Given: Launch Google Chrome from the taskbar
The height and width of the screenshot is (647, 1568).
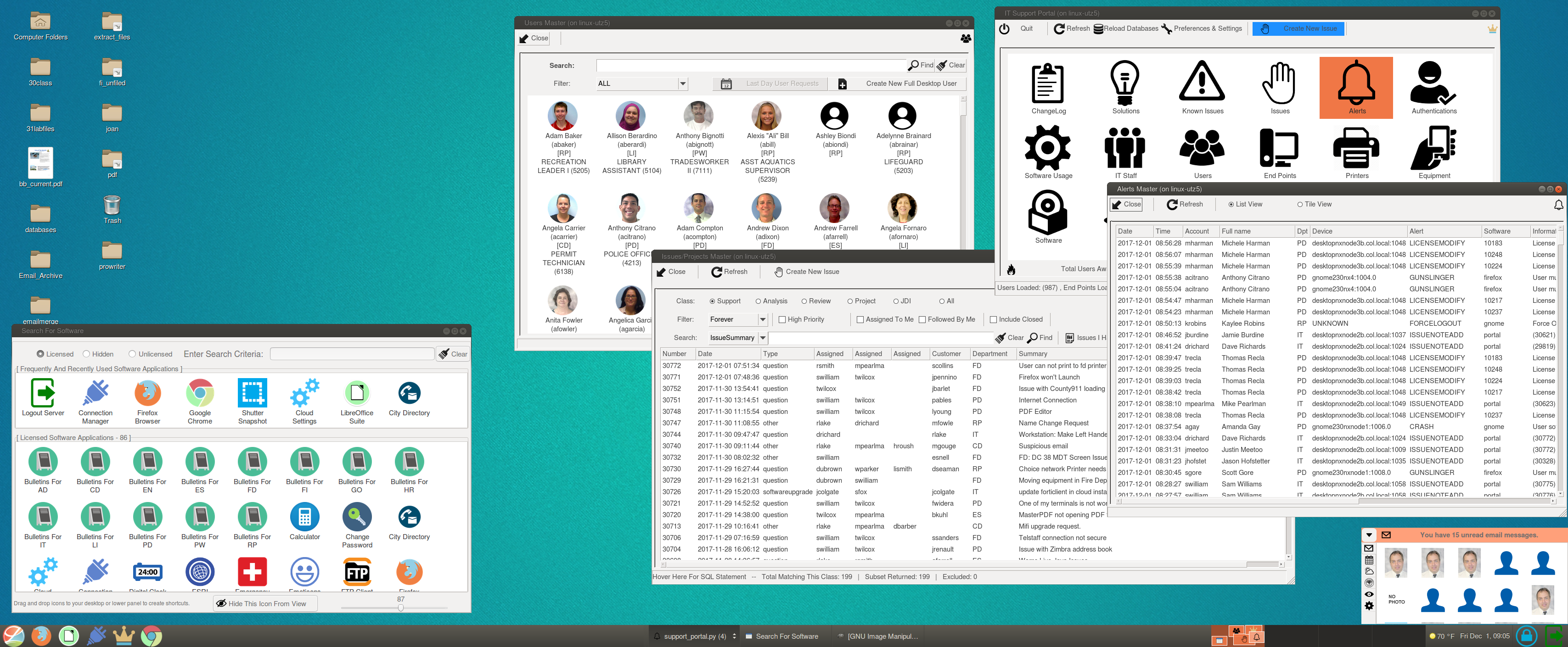Looking at the screenshot, I should coord(152,636).
